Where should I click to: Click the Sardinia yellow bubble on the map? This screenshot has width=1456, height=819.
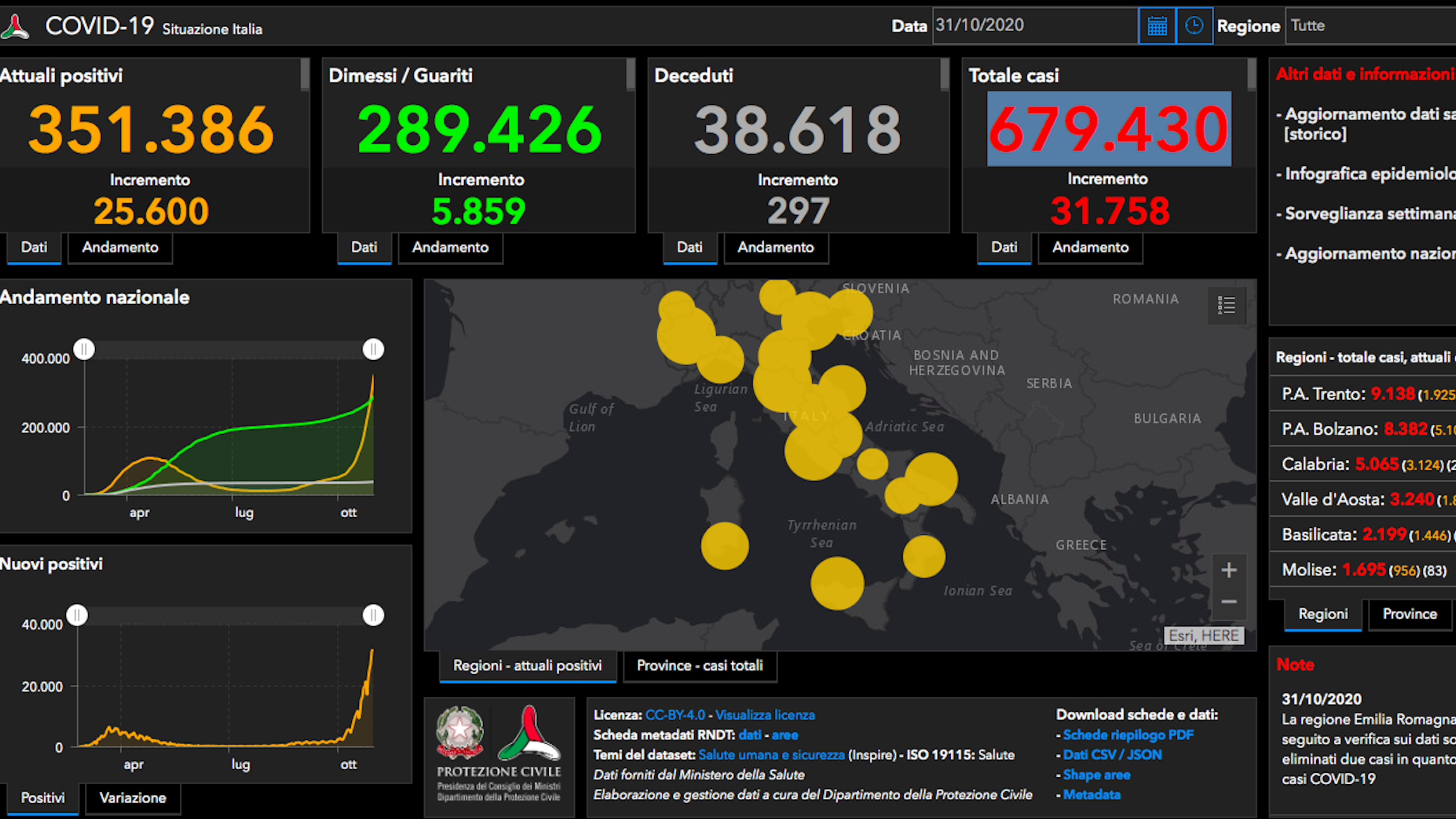coord(725,546)
